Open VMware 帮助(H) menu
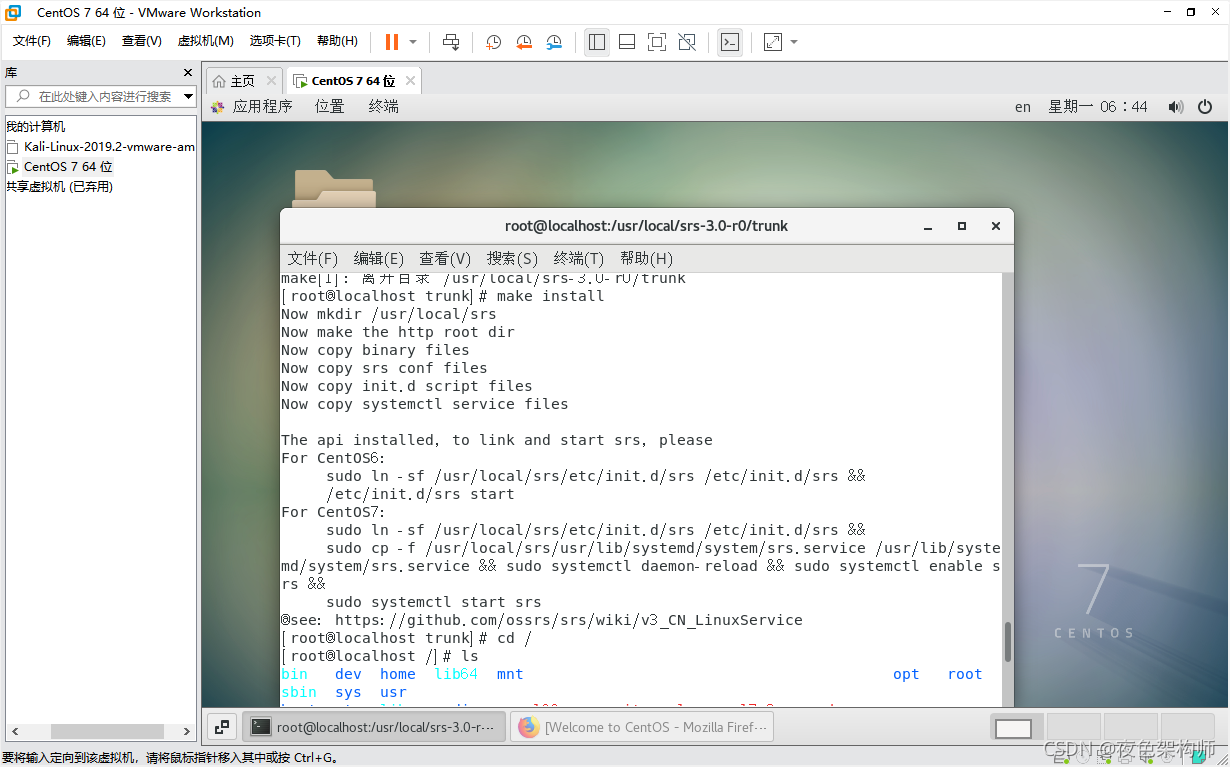The image size is (1230, 767). coord(337,41)
